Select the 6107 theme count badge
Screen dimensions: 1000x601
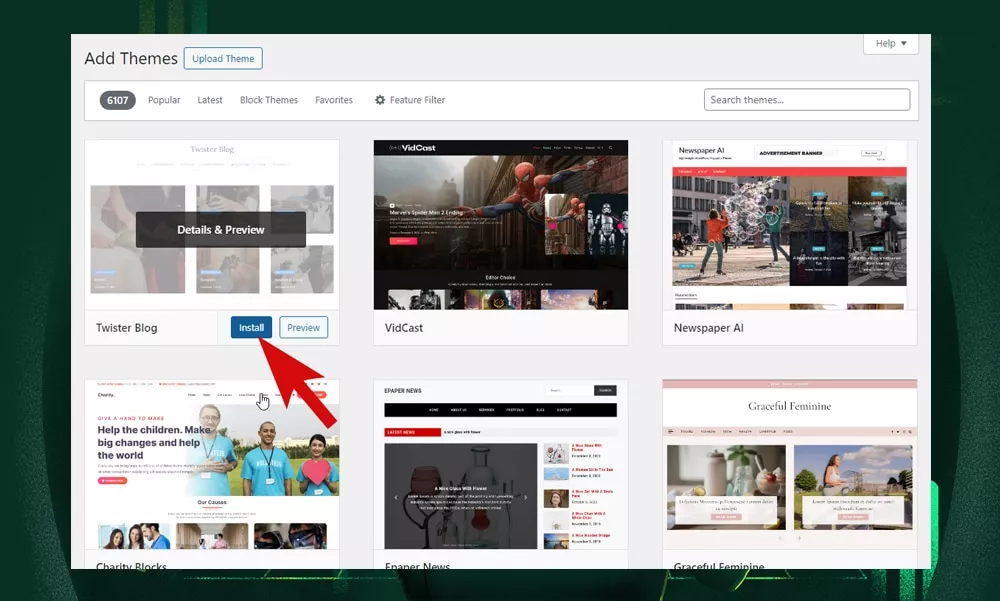pyautogui.click(x=117, y=100)
